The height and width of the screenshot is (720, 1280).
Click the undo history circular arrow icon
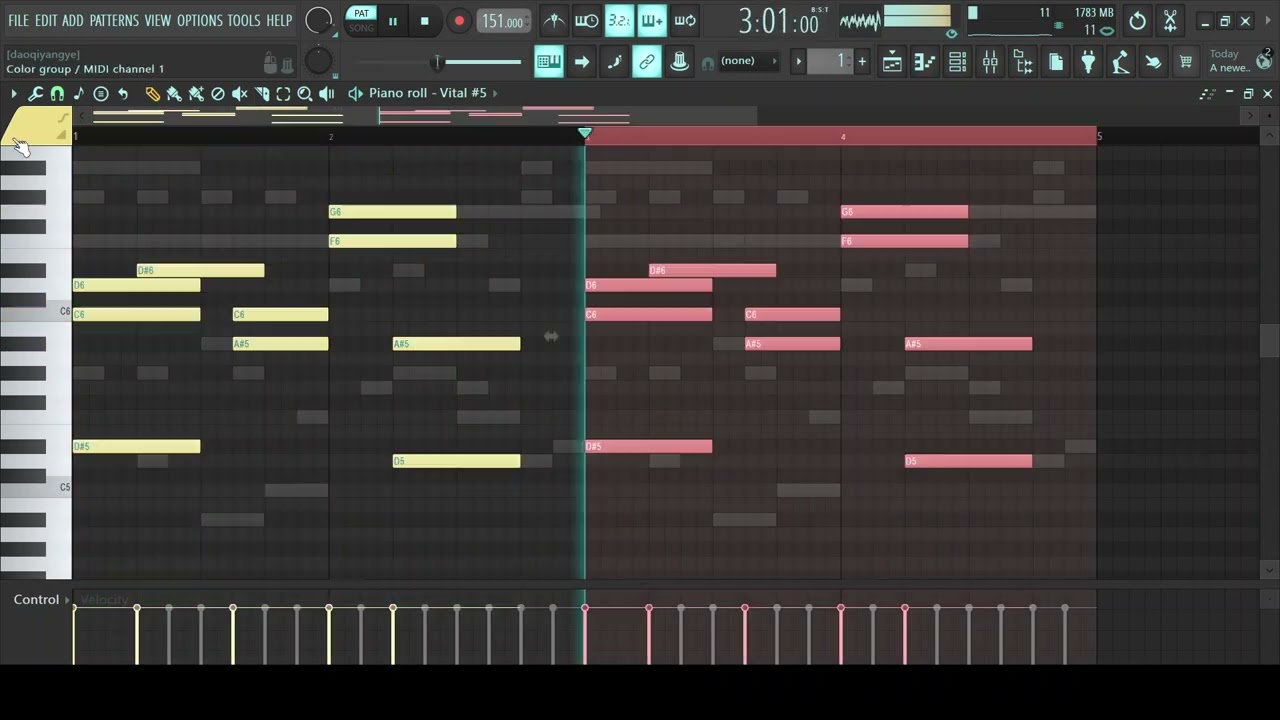click(x=1137, y=20)
